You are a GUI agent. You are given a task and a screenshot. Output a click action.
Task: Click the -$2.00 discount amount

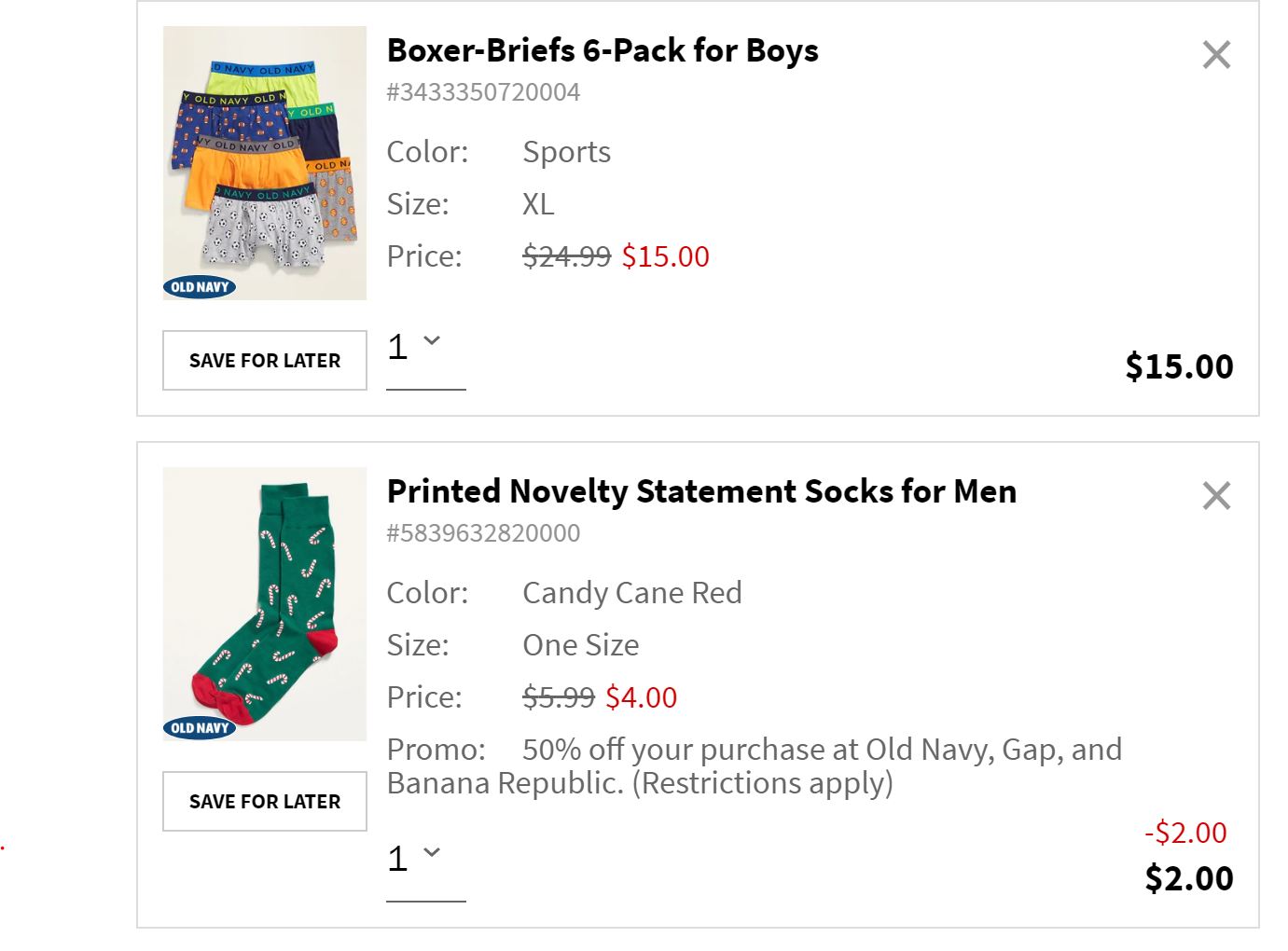(x=1186, y=833)
